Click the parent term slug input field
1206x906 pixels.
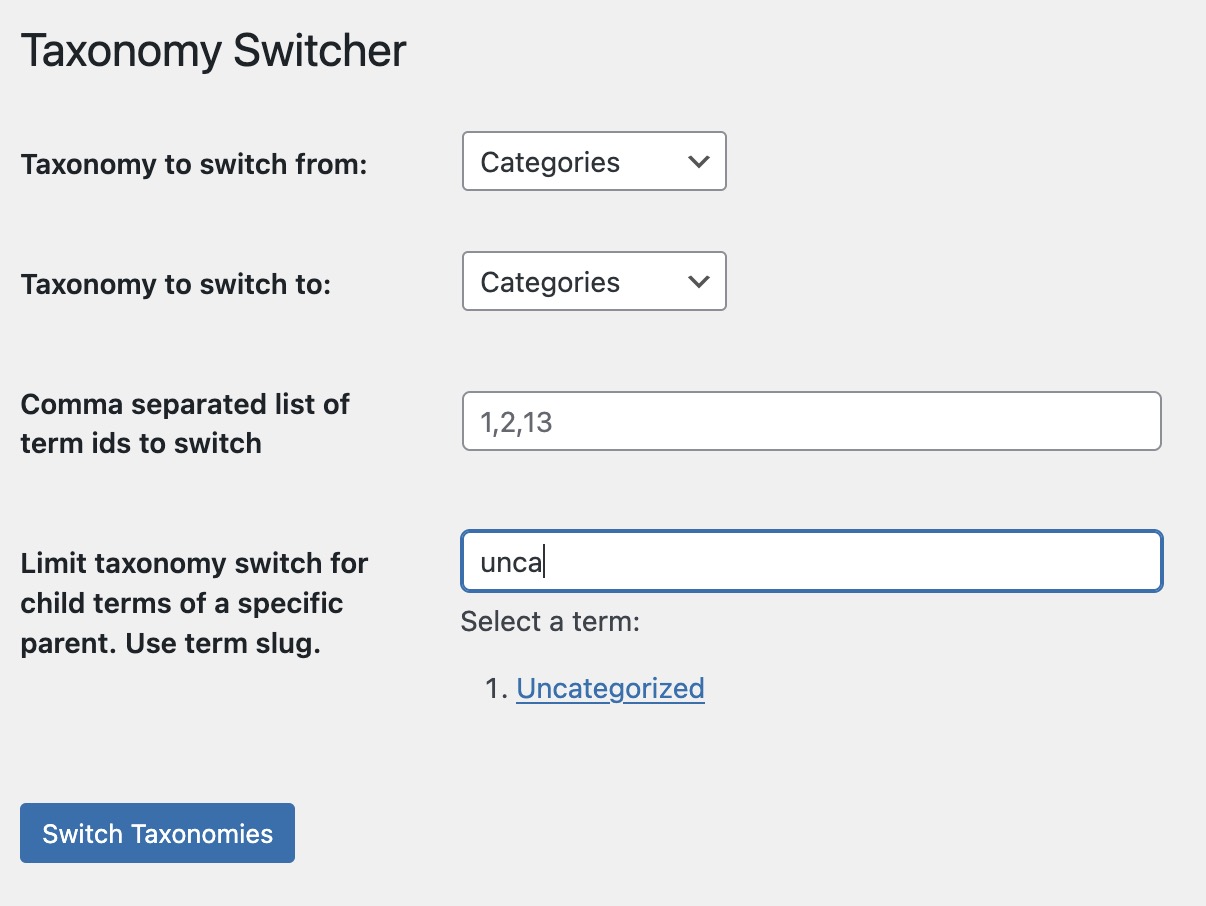(x=850, y=562)
